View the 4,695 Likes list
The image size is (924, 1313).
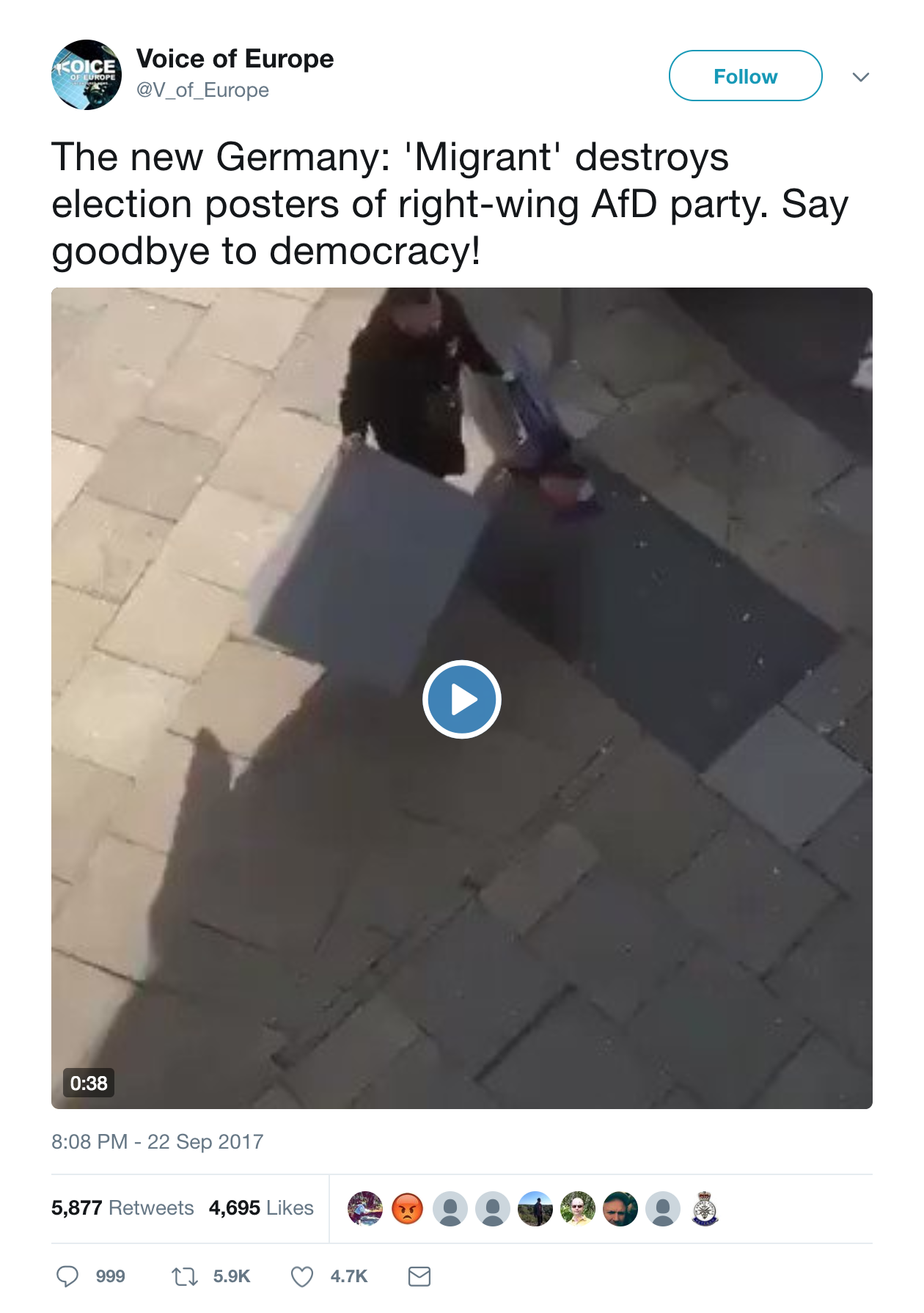coord(261,1207)
